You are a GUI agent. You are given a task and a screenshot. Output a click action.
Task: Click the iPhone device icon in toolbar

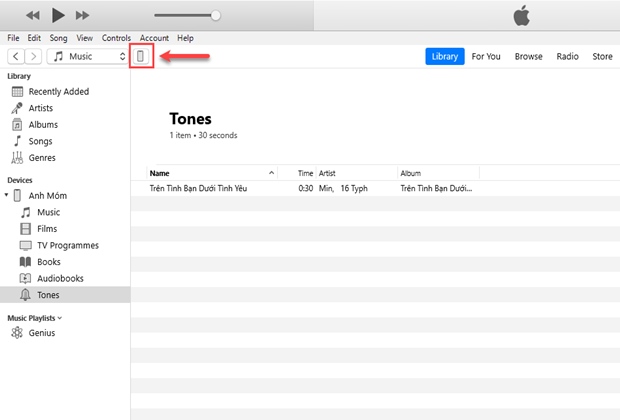tap(141, 56)
